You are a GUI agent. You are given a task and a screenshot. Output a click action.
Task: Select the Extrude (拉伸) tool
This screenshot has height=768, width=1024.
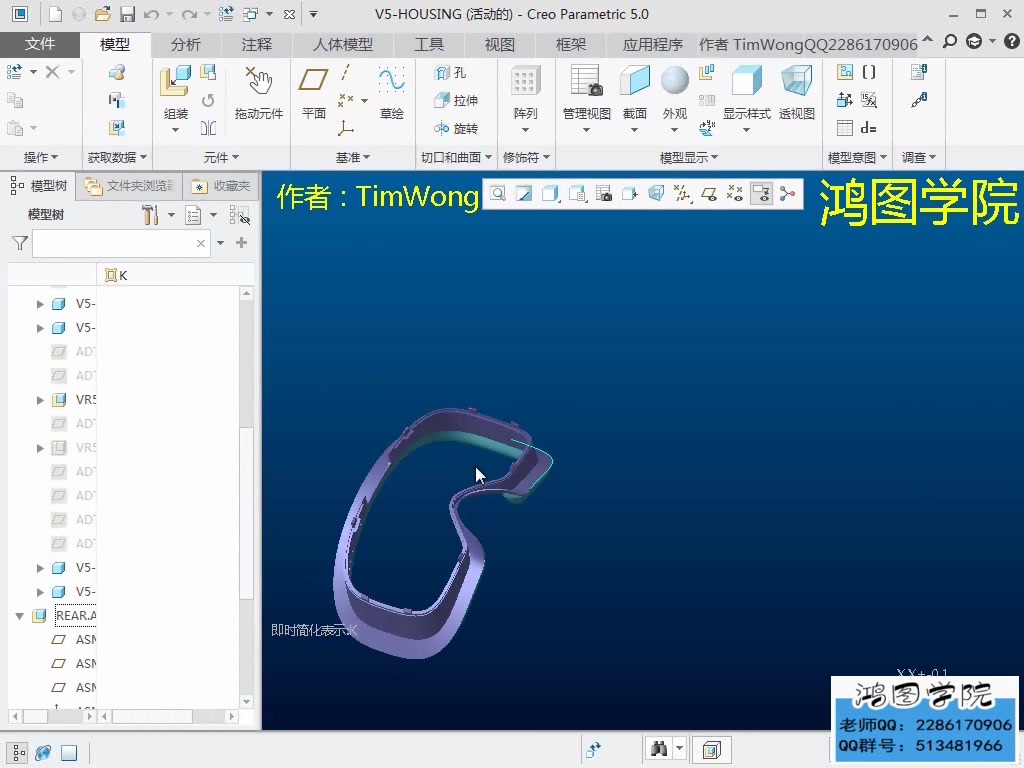pyautogui.click(x=456, y=100)
